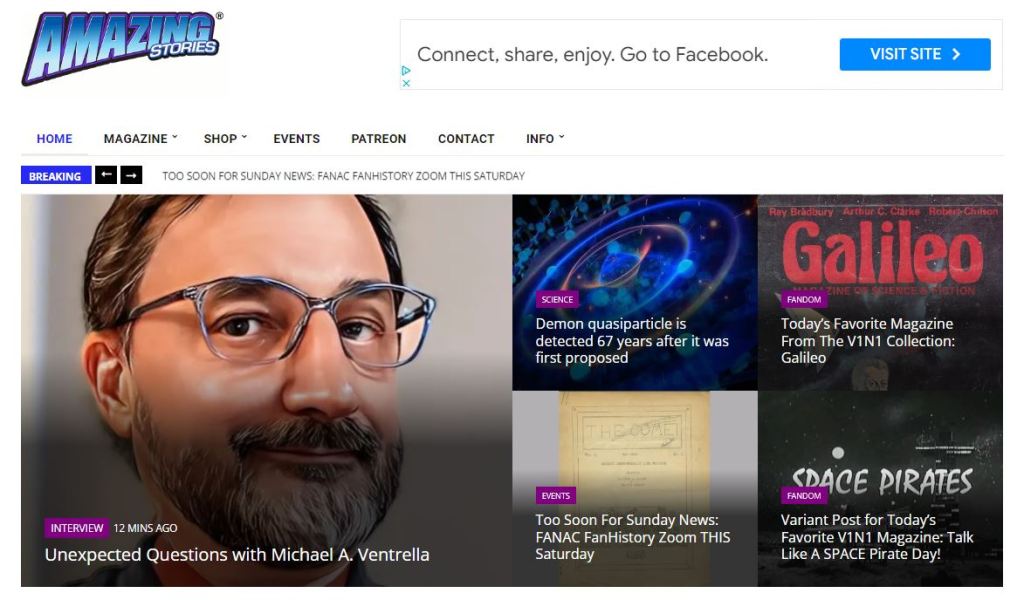Viewport: 1024px width, 600px height.
Task: Click the EVENTS category tag
Action: [x=556, y=496]
